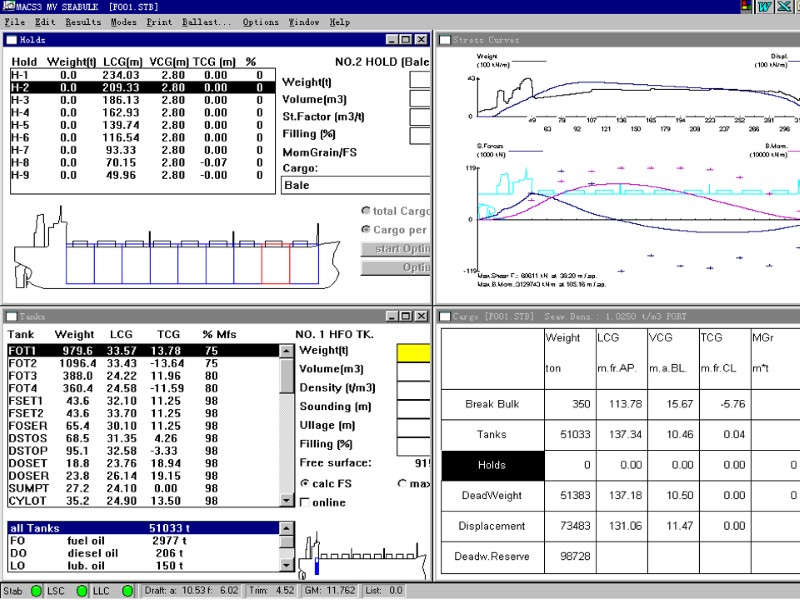Viewport: 800px width, 600px height.
Task: Select the total Cargo radio option
Action: tap(366, 211)
